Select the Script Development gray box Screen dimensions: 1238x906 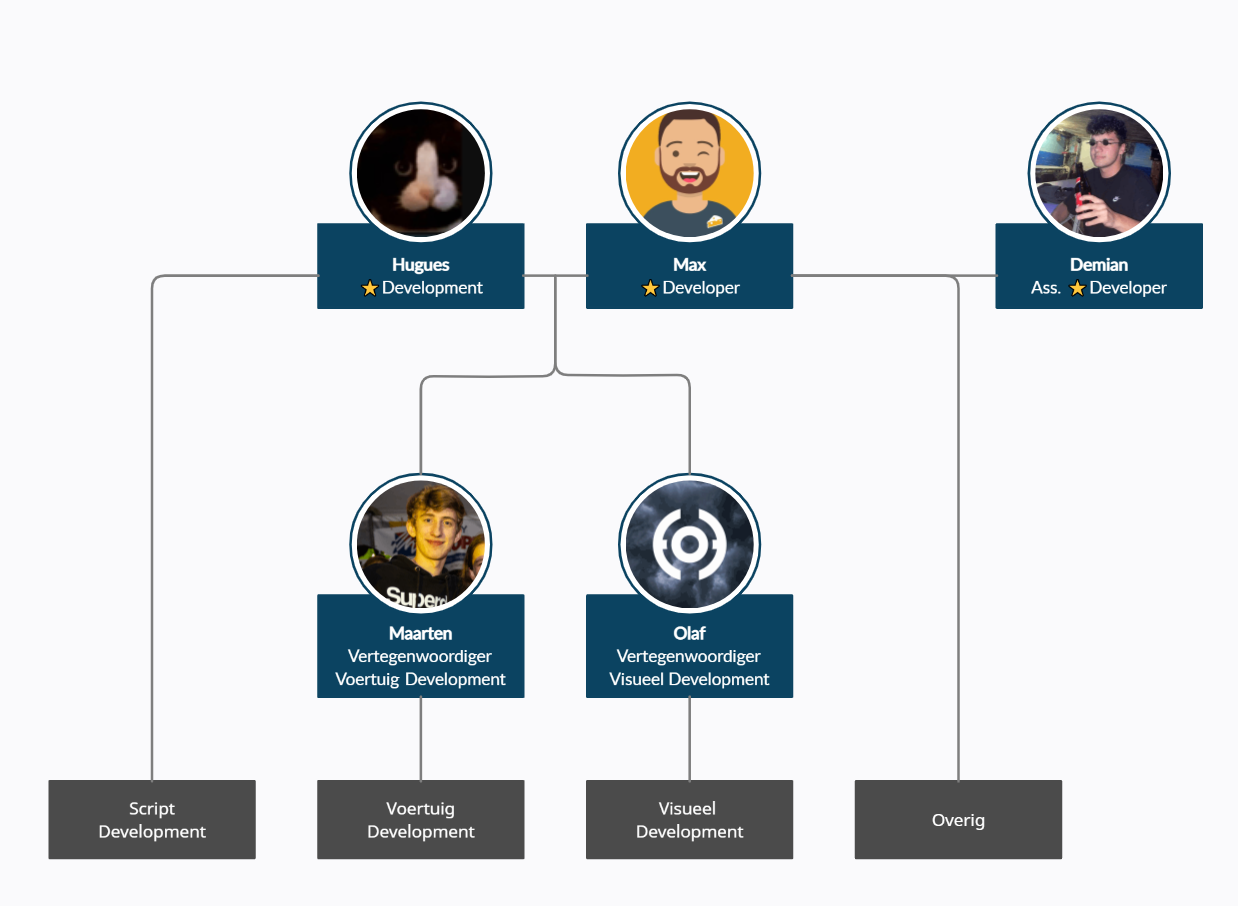(x=152, y=819)
